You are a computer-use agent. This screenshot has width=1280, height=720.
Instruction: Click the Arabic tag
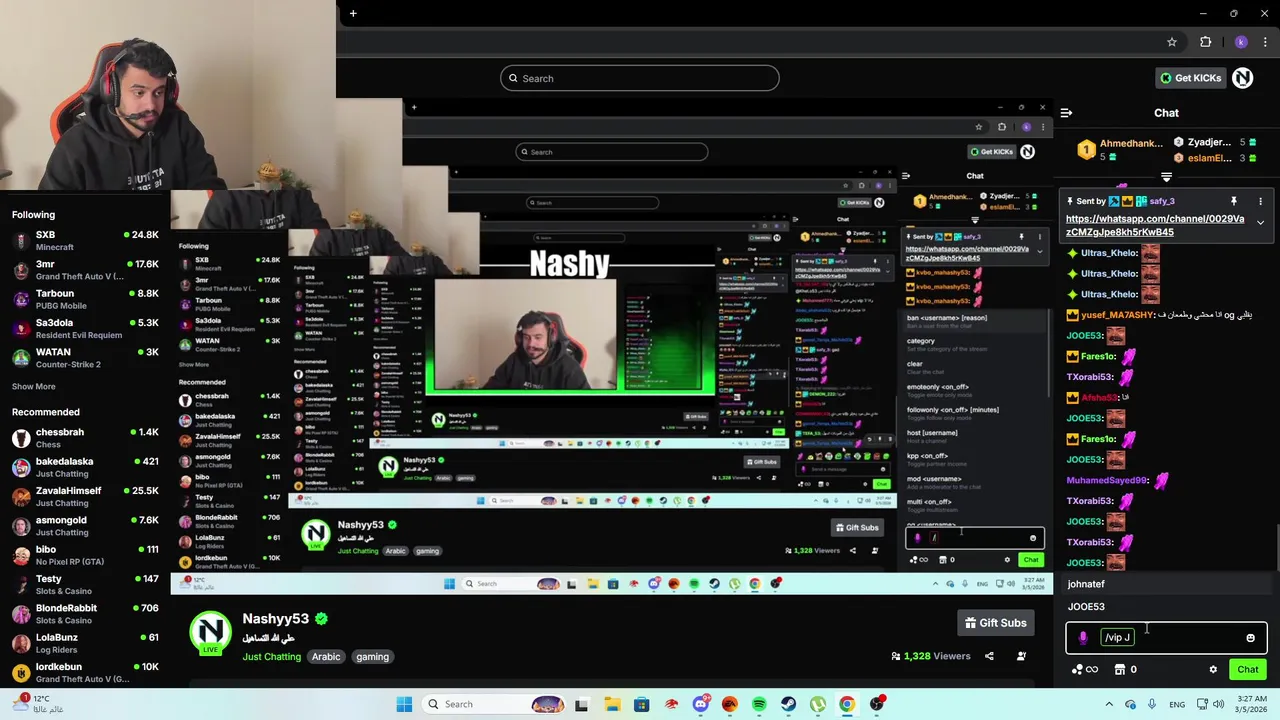coord(326,657)
